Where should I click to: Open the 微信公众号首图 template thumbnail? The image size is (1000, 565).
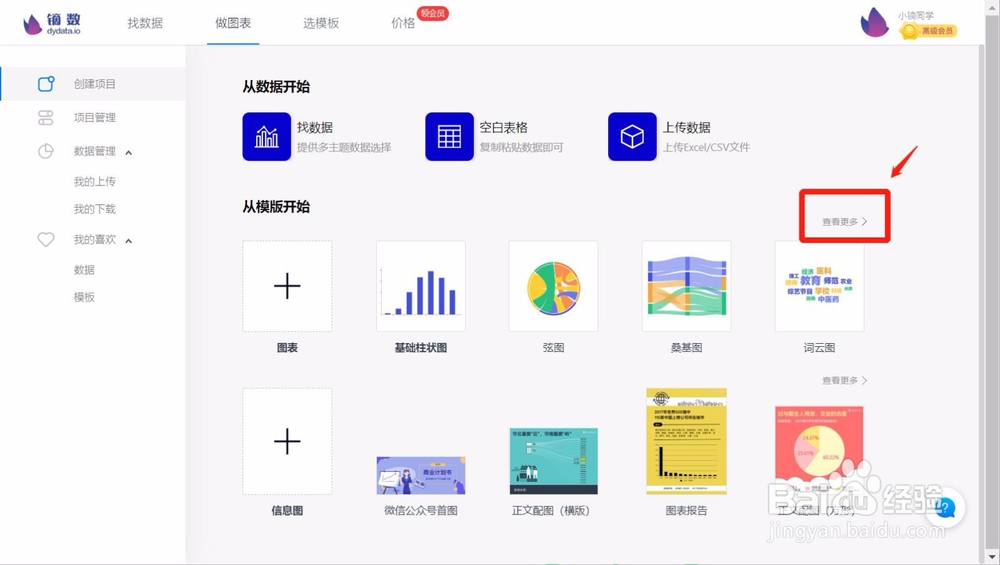[x=421, y=475]
